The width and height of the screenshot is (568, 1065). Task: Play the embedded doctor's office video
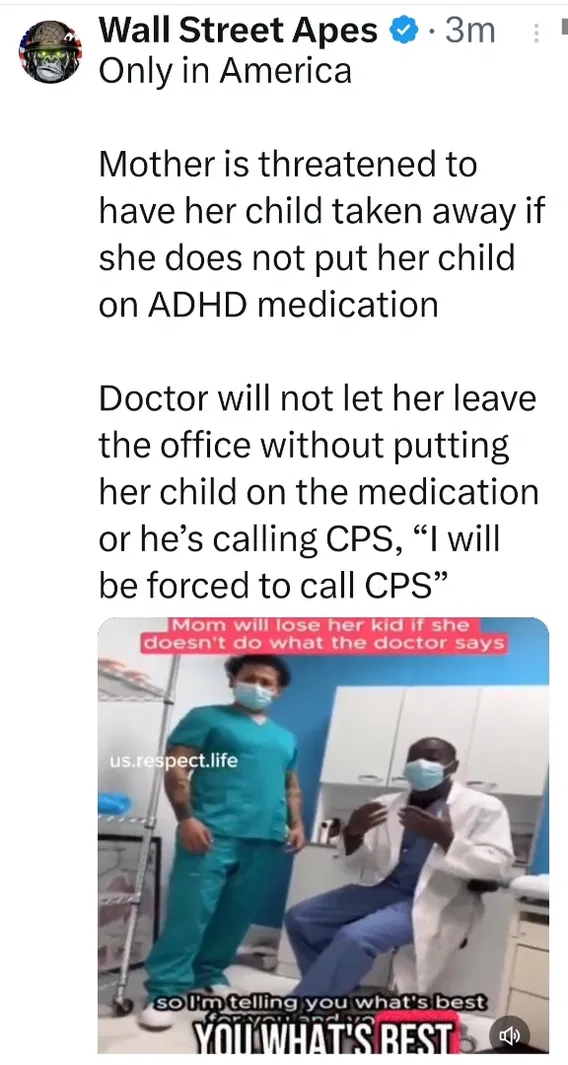[323, 835]
